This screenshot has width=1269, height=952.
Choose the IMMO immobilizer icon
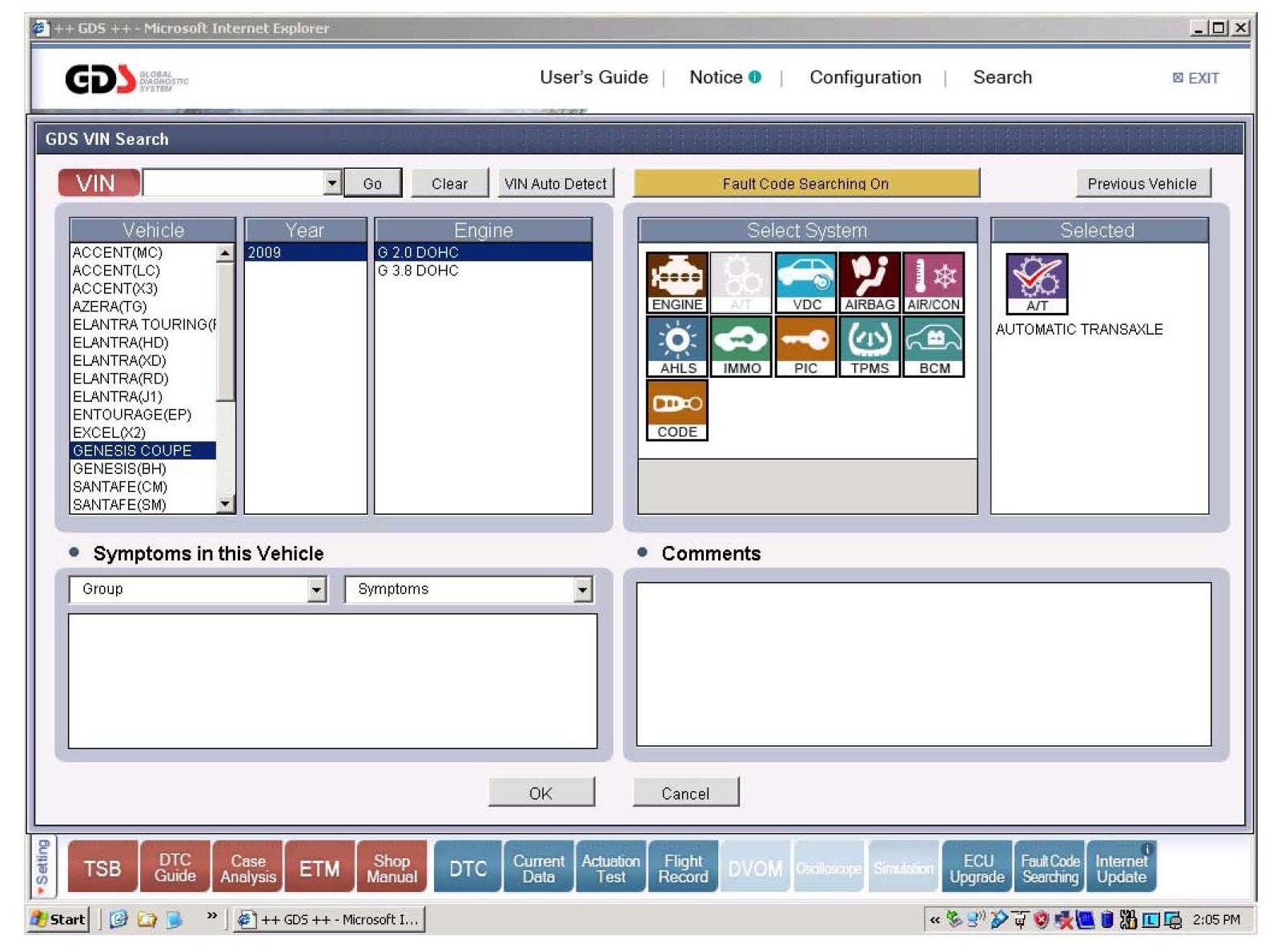coord(741,346)
